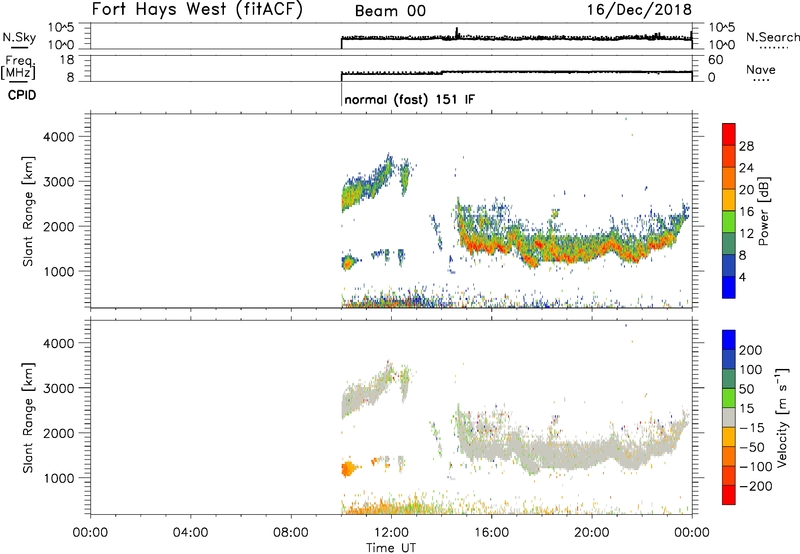Click the orange velocity echo patch near 1200 km

[x=348, y=468]
